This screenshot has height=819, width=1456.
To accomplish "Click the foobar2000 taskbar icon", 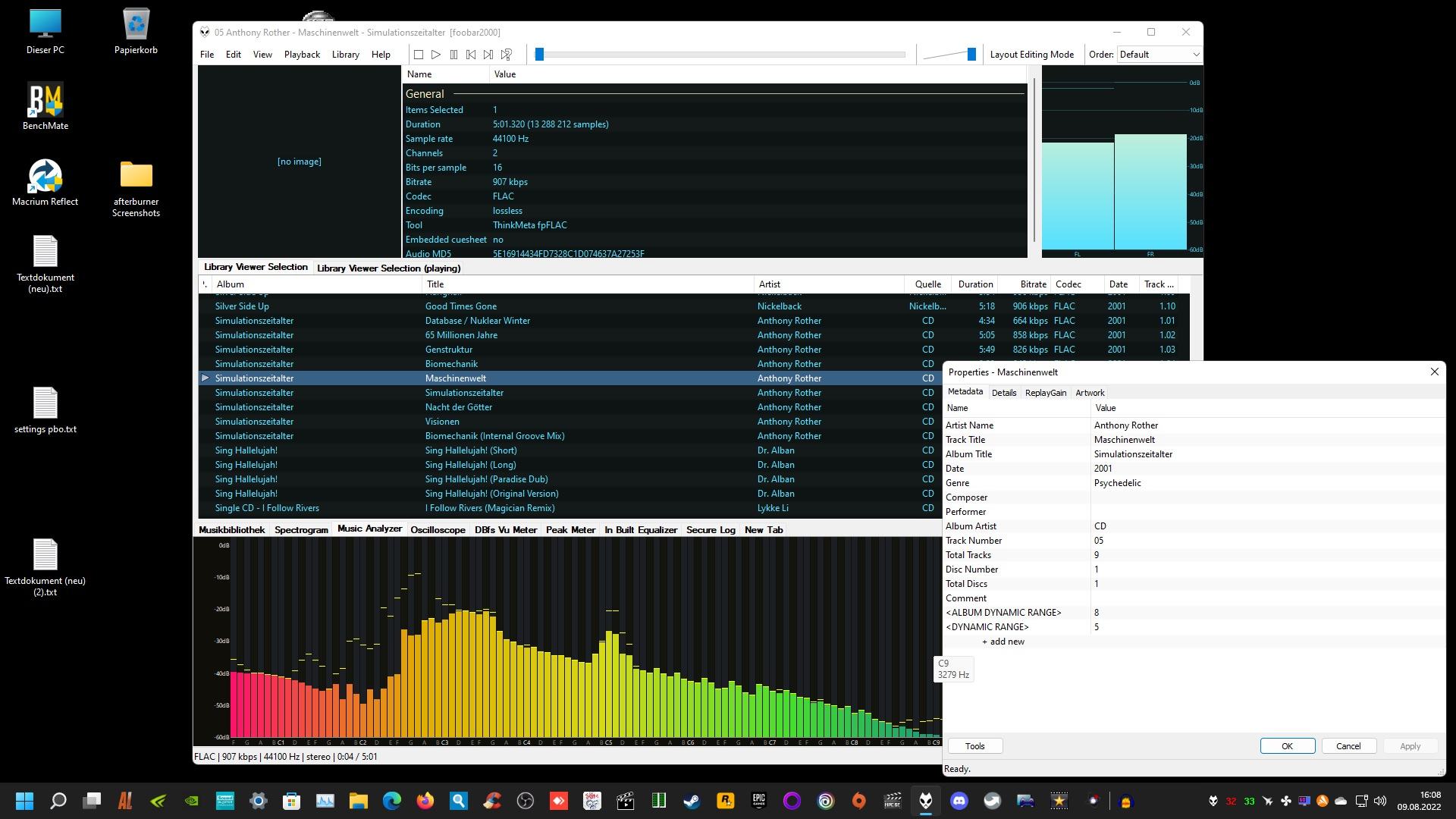I will (x=926, y=801).
